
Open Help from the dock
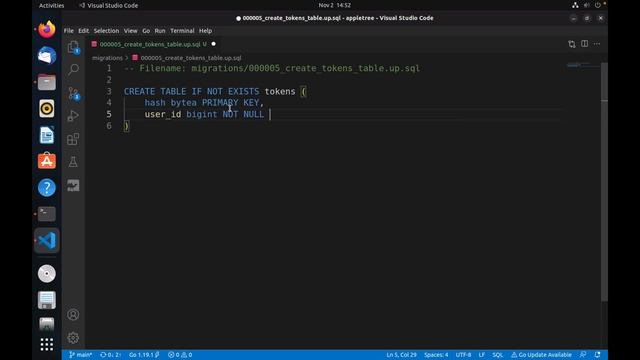point(47,188)
